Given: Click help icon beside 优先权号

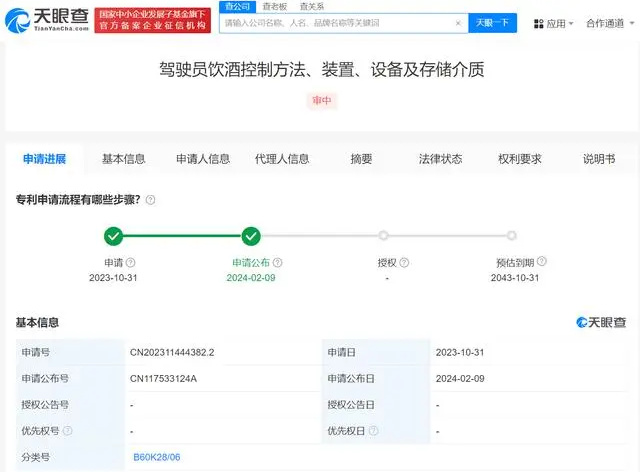Looking at the screenshot, I should pyautogui.click(x=68, y=431).
